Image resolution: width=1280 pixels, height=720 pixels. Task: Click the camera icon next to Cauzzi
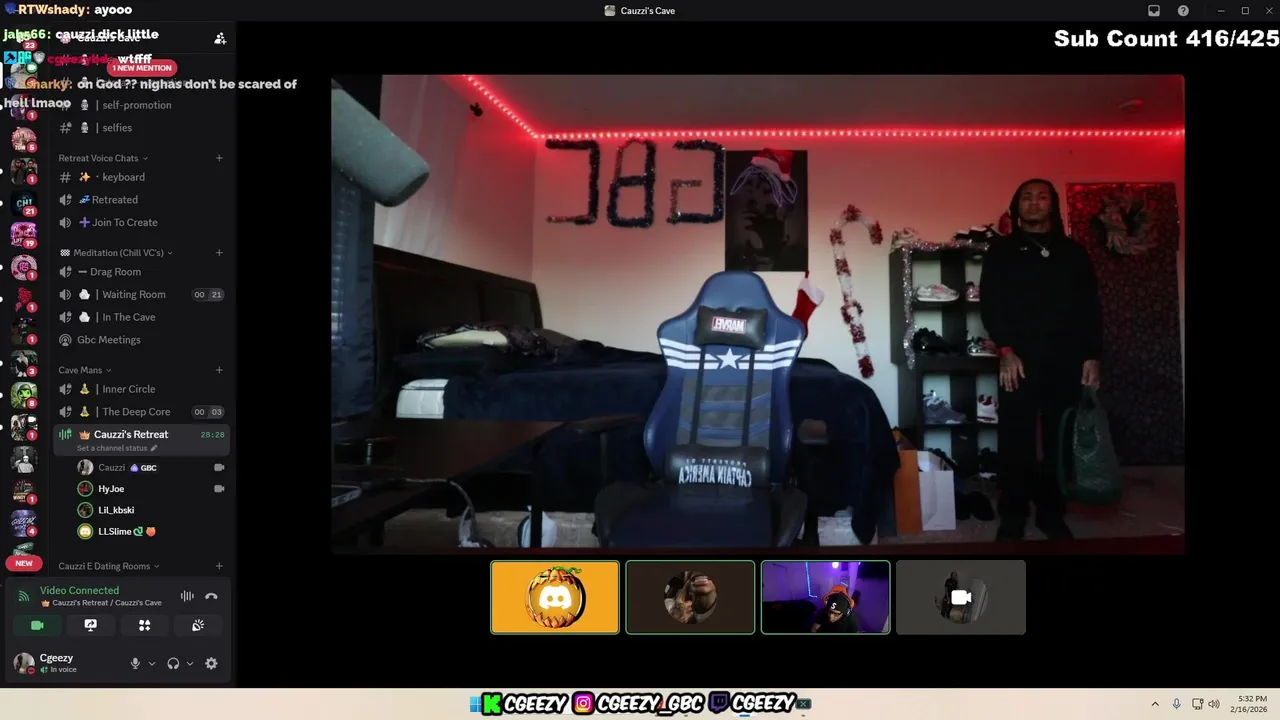click(219, 467)
